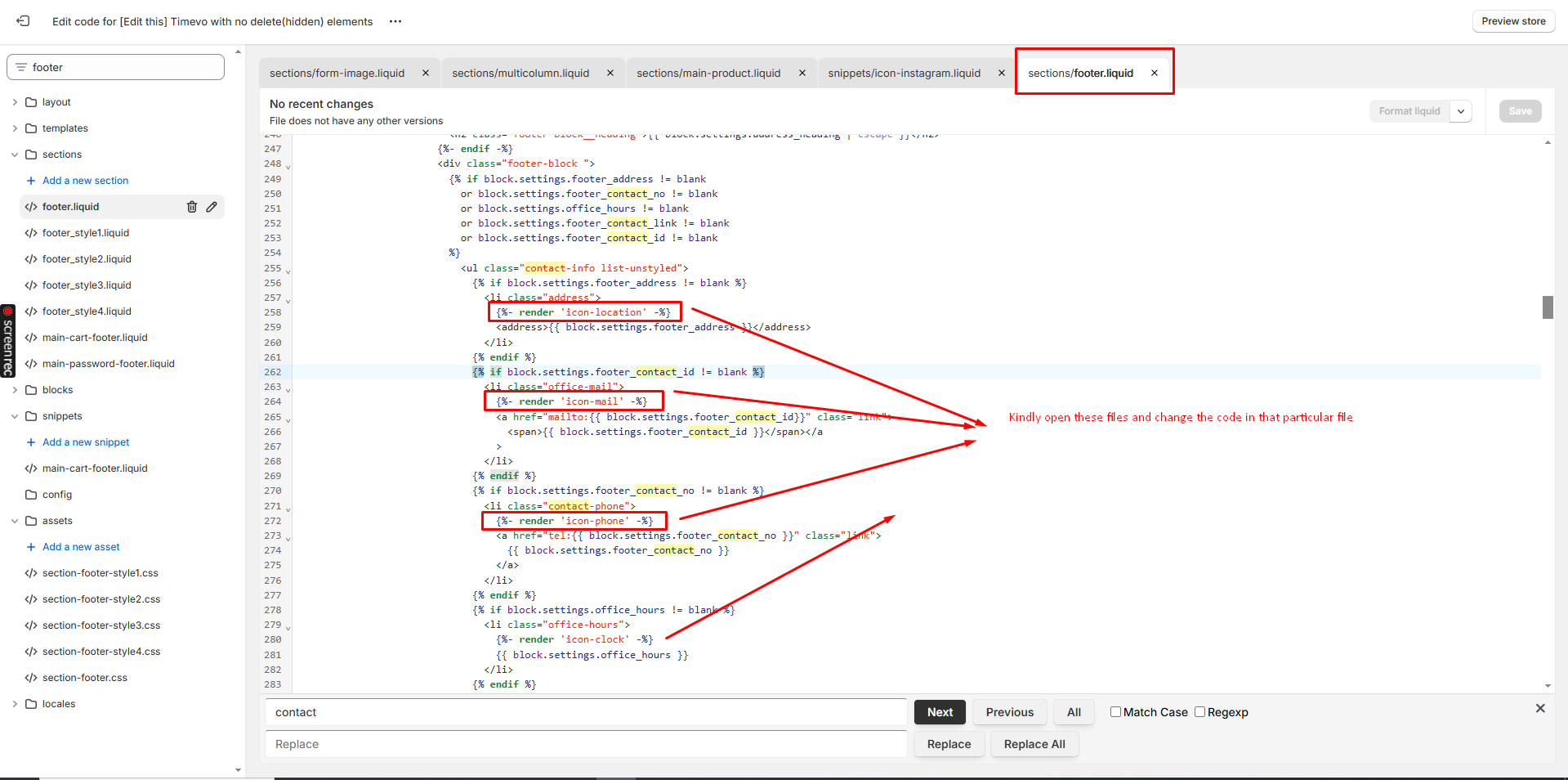Viewport: 1568px width, 780px height.
Task: Click the screenrec recorder side tab
Action: click(7, 340)
